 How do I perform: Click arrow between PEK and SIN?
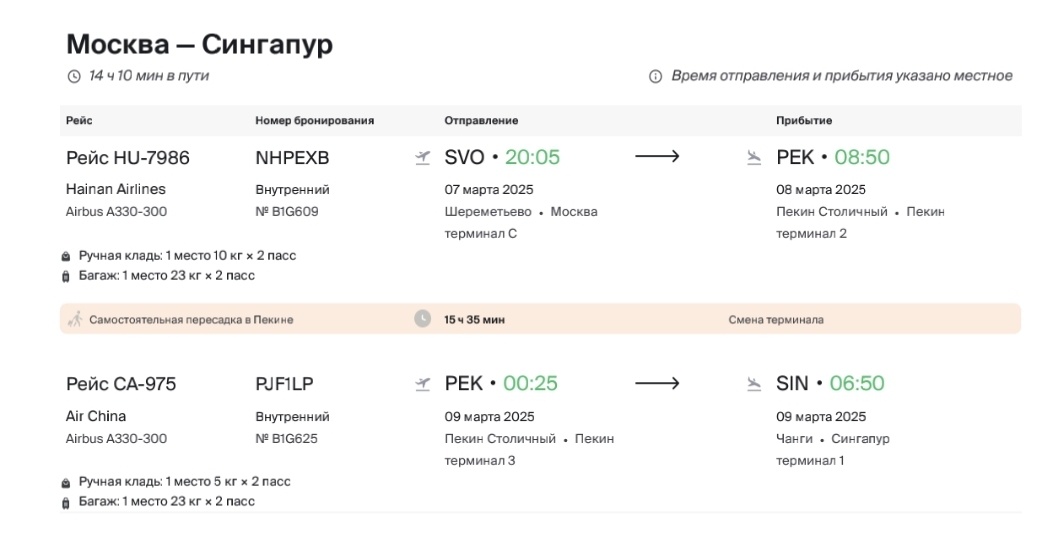click(x=657, y=383)
